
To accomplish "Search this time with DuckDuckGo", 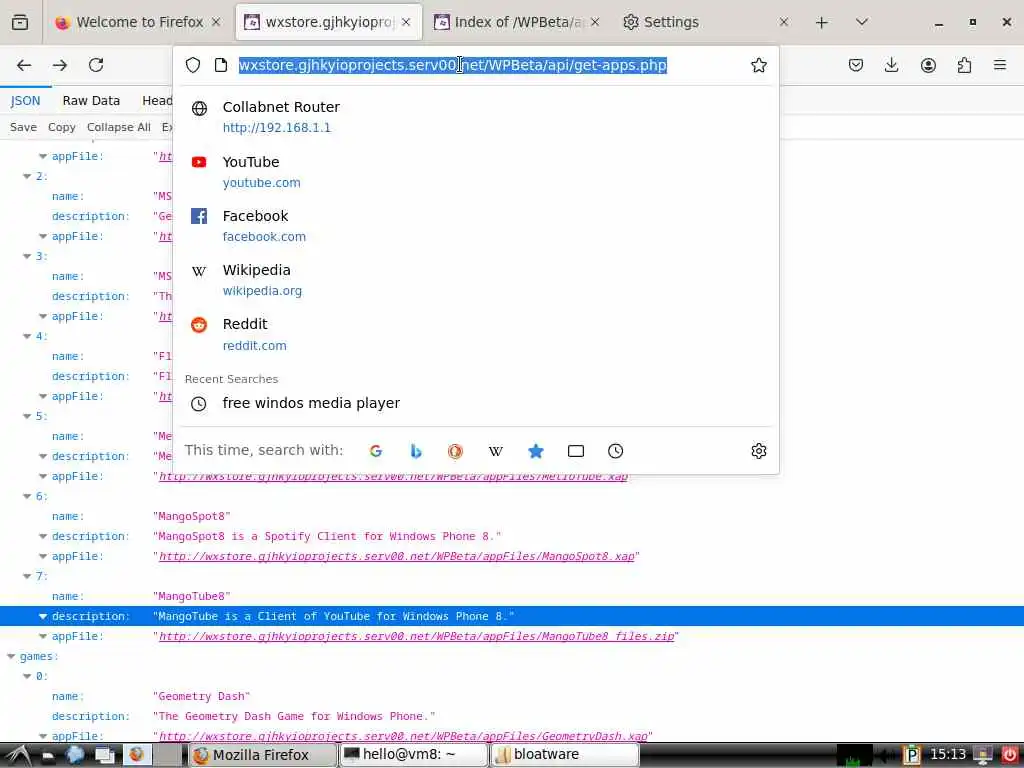I will coord(455,451).
